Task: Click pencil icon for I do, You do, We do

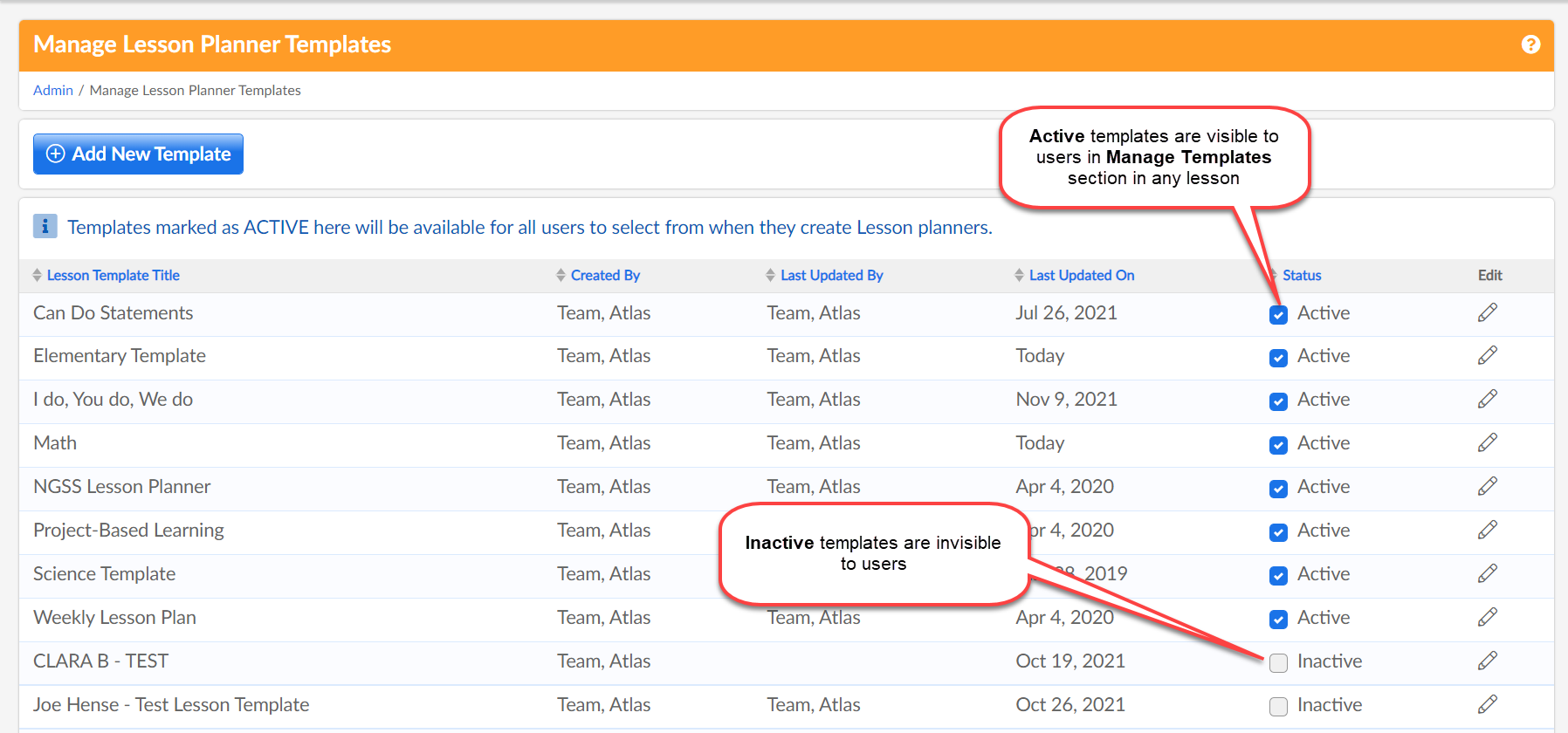Action: pyautogui.click(x=1488, y=400)
